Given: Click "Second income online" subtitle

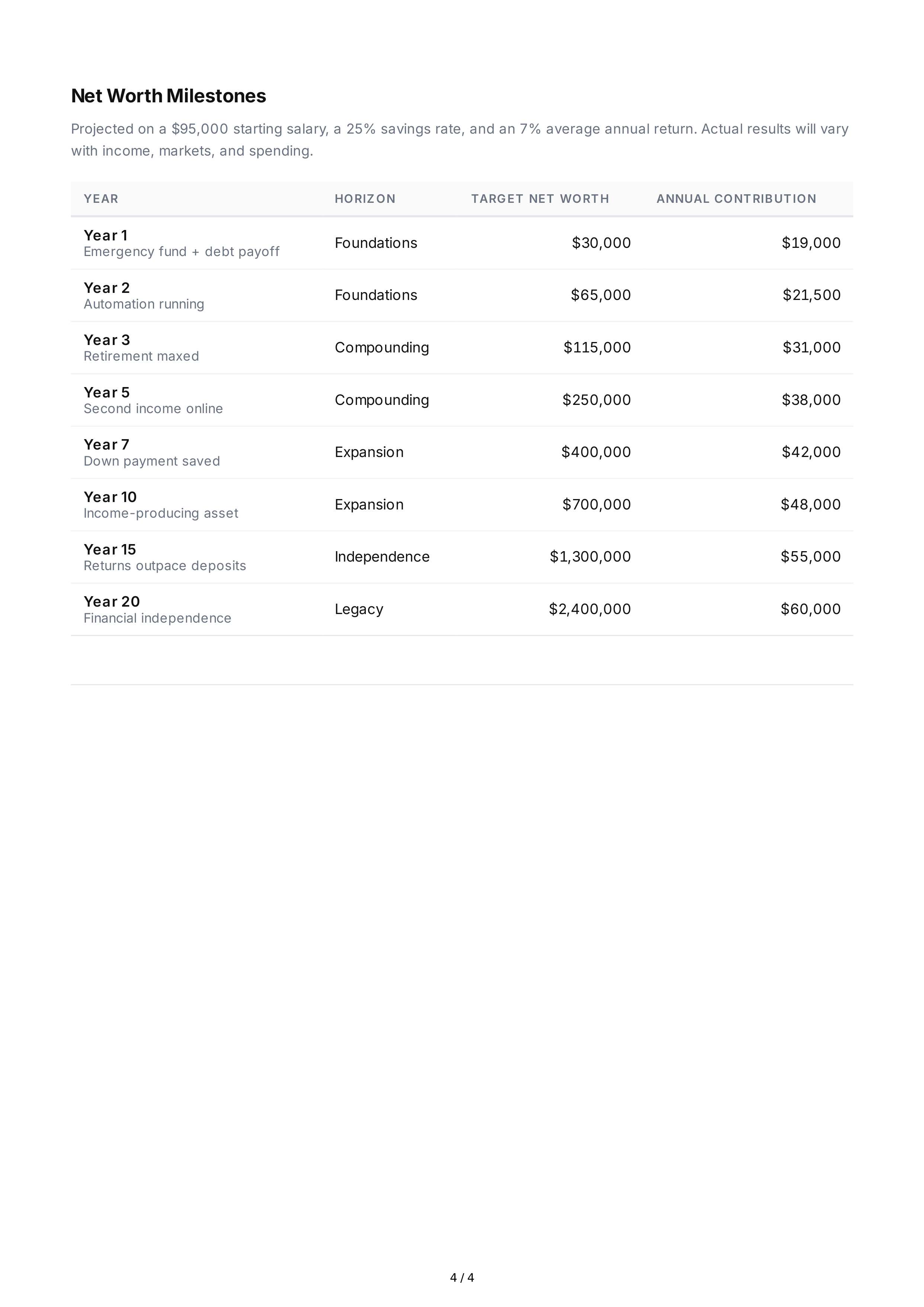Looking at the screenshot, I should tap(153, 409).
